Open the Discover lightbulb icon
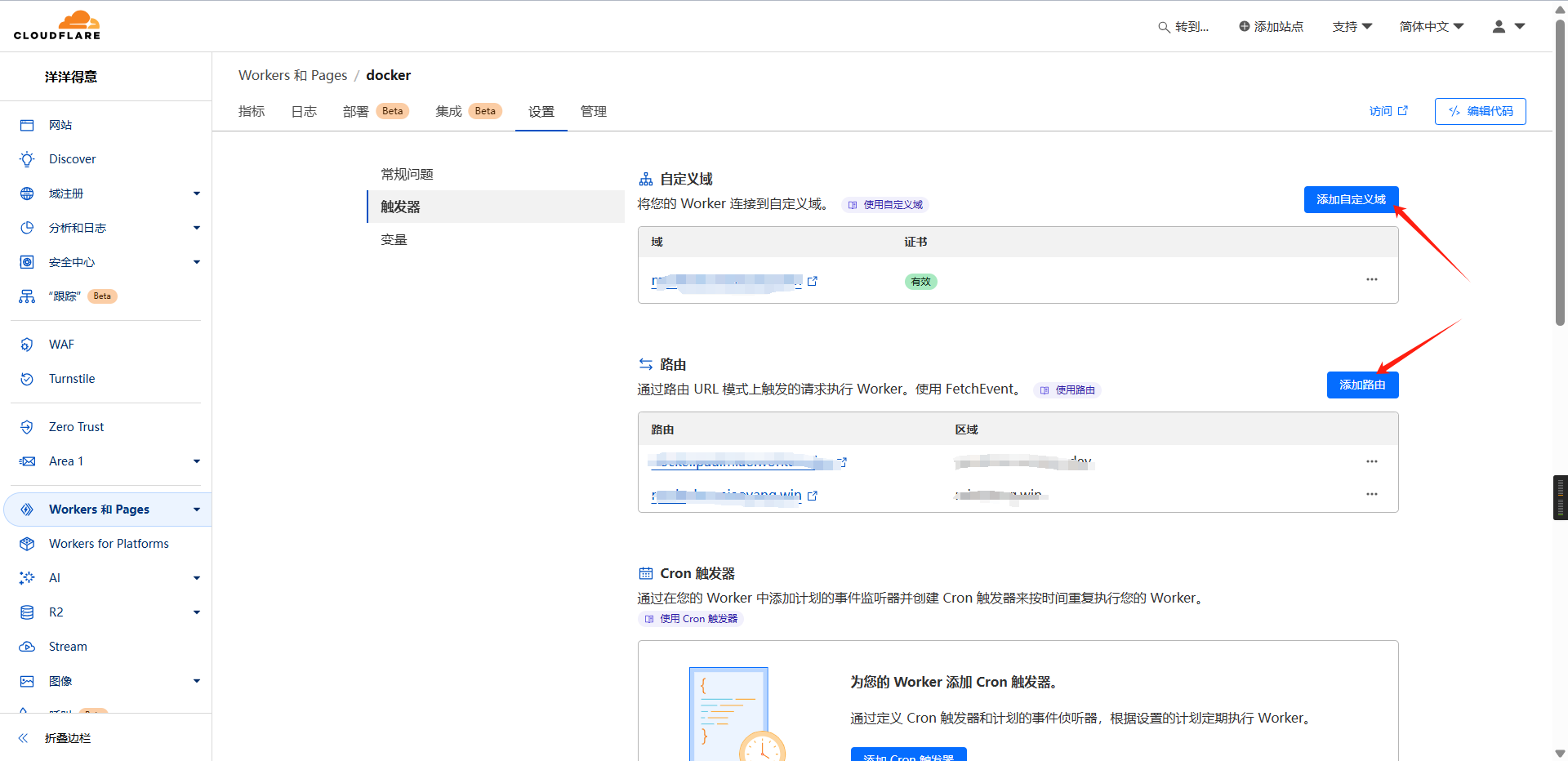The image size is (1568, 761). point(27,159)
